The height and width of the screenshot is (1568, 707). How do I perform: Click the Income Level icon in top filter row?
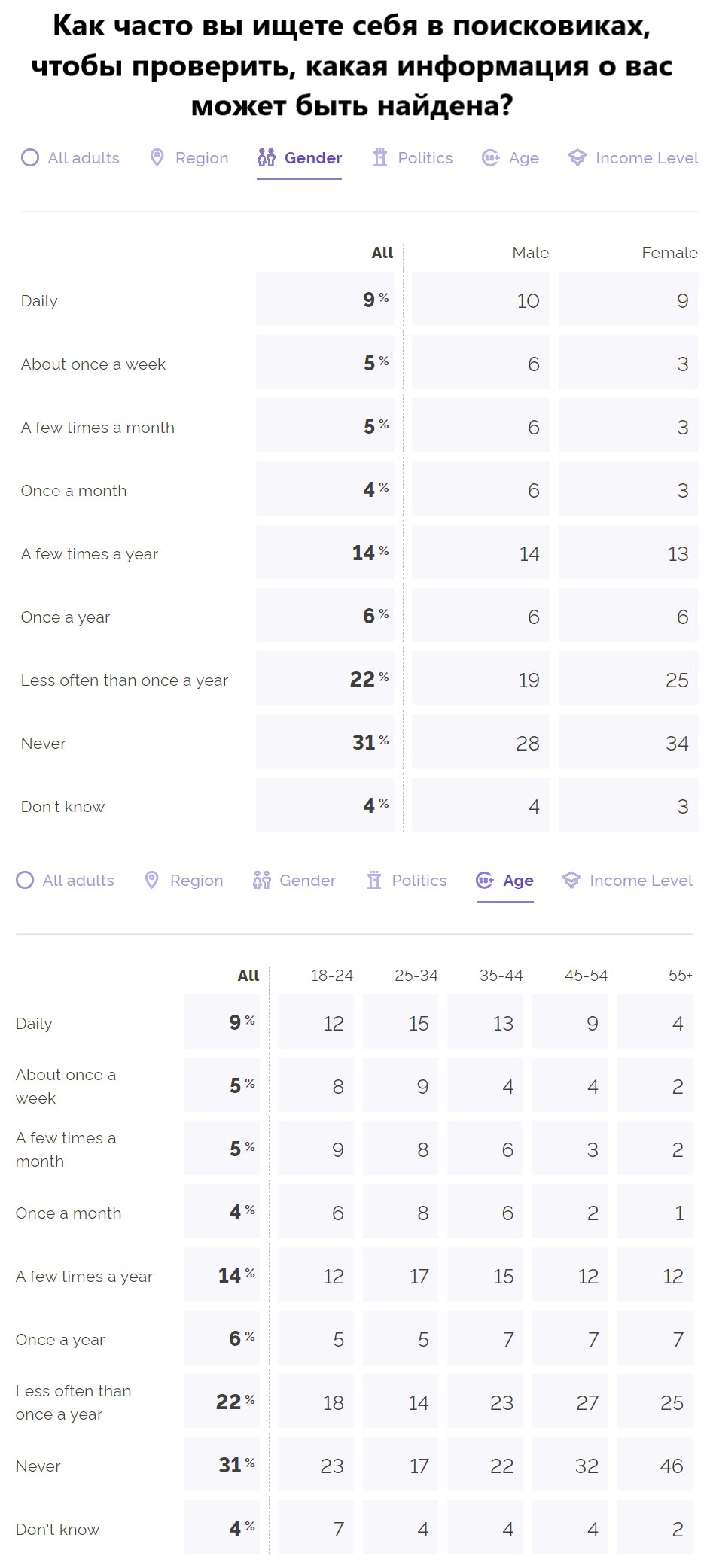[x=577, y=158]
